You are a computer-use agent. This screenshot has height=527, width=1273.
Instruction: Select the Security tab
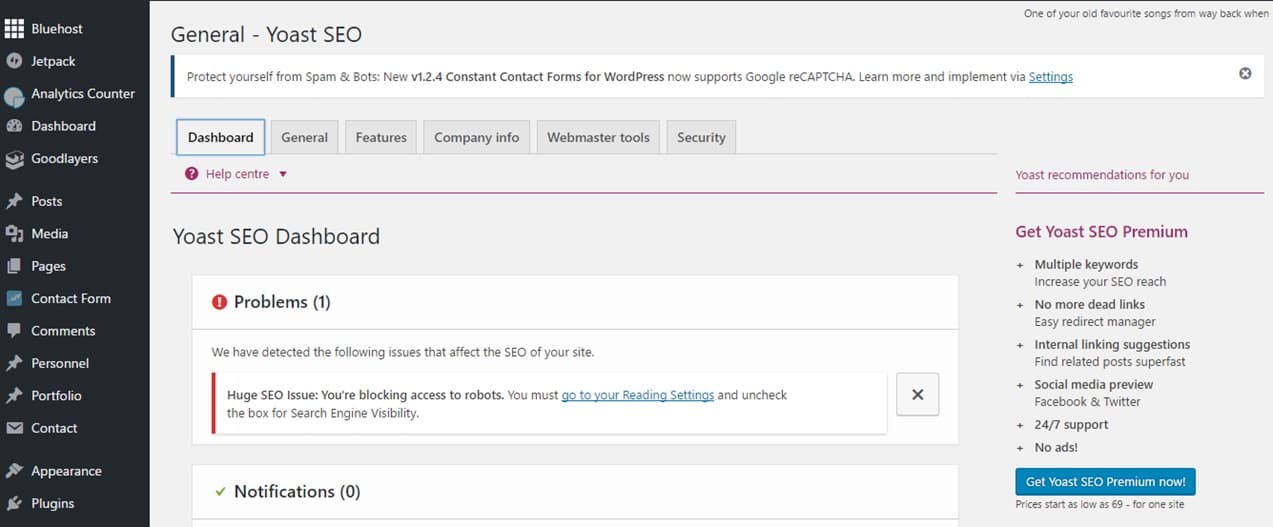click(x=701, y=137)
